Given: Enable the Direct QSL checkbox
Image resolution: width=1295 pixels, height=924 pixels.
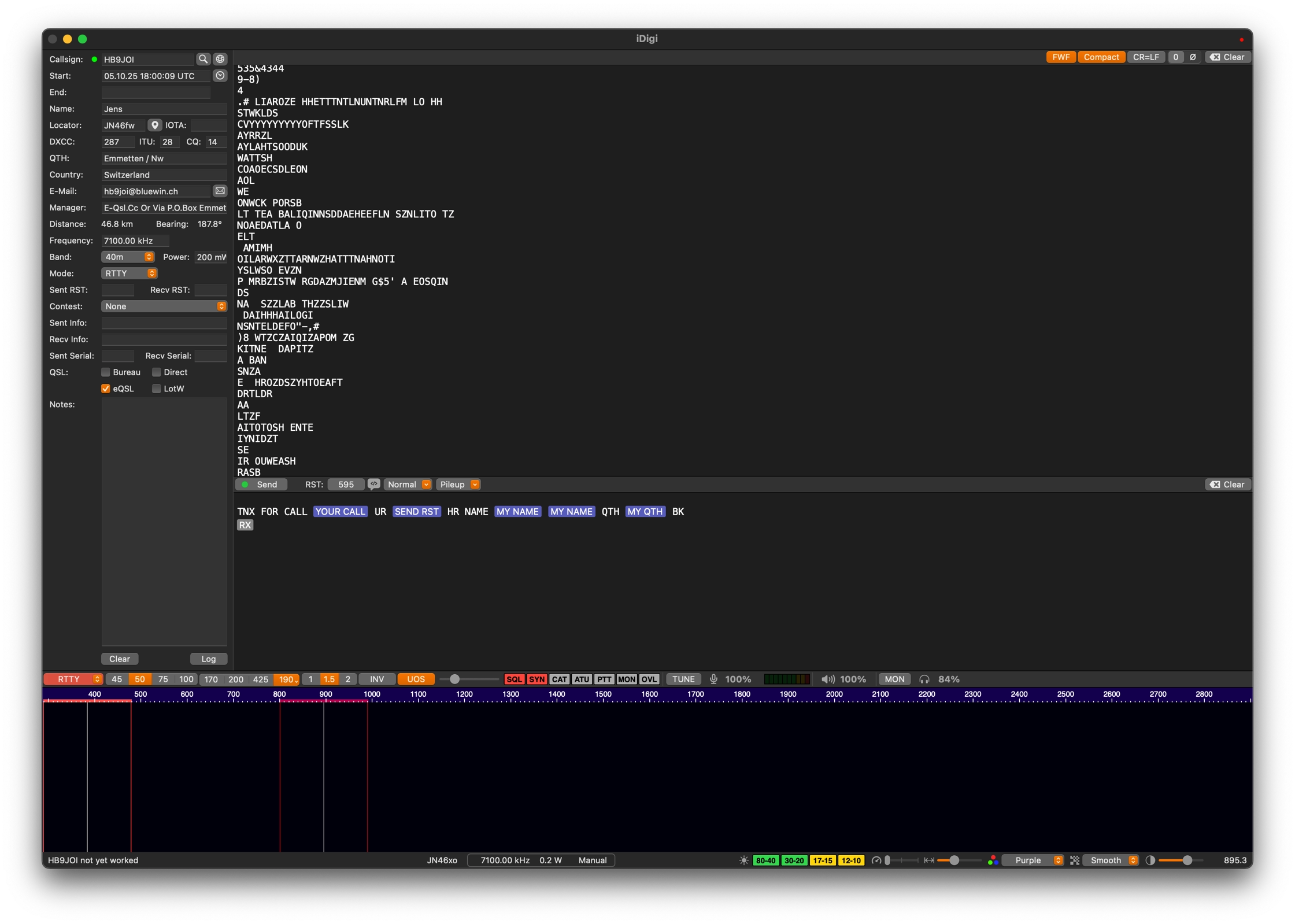Looking at the screenshot, I should click(x=156, y=372).
